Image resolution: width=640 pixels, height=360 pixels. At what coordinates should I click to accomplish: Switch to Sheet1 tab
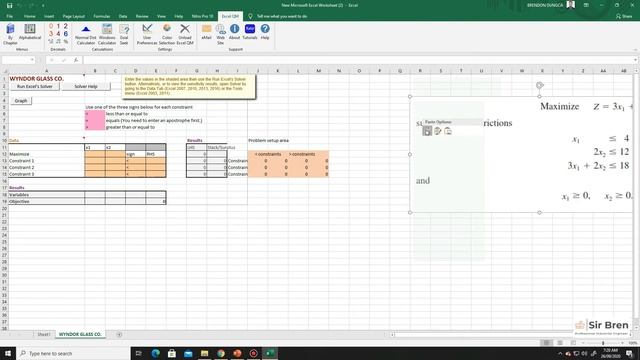tap(44, 334)
